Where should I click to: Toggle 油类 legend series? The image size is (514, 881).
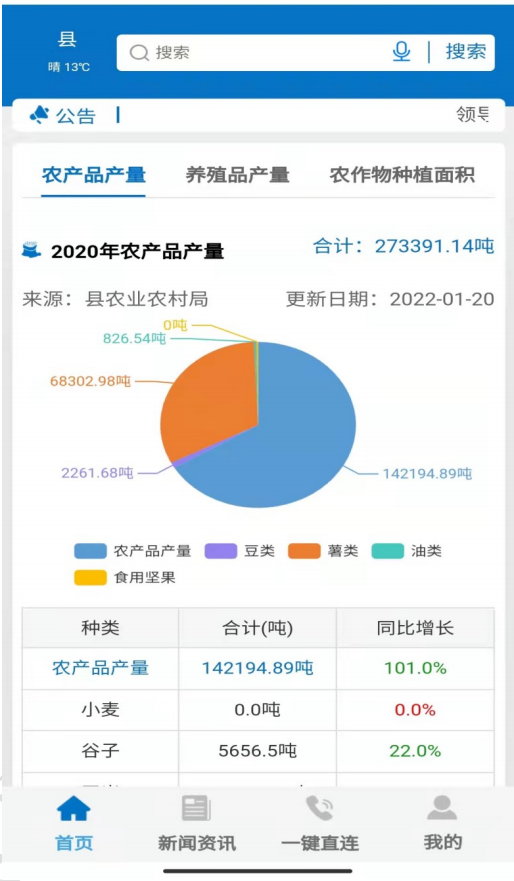click(x=407, y=551)
